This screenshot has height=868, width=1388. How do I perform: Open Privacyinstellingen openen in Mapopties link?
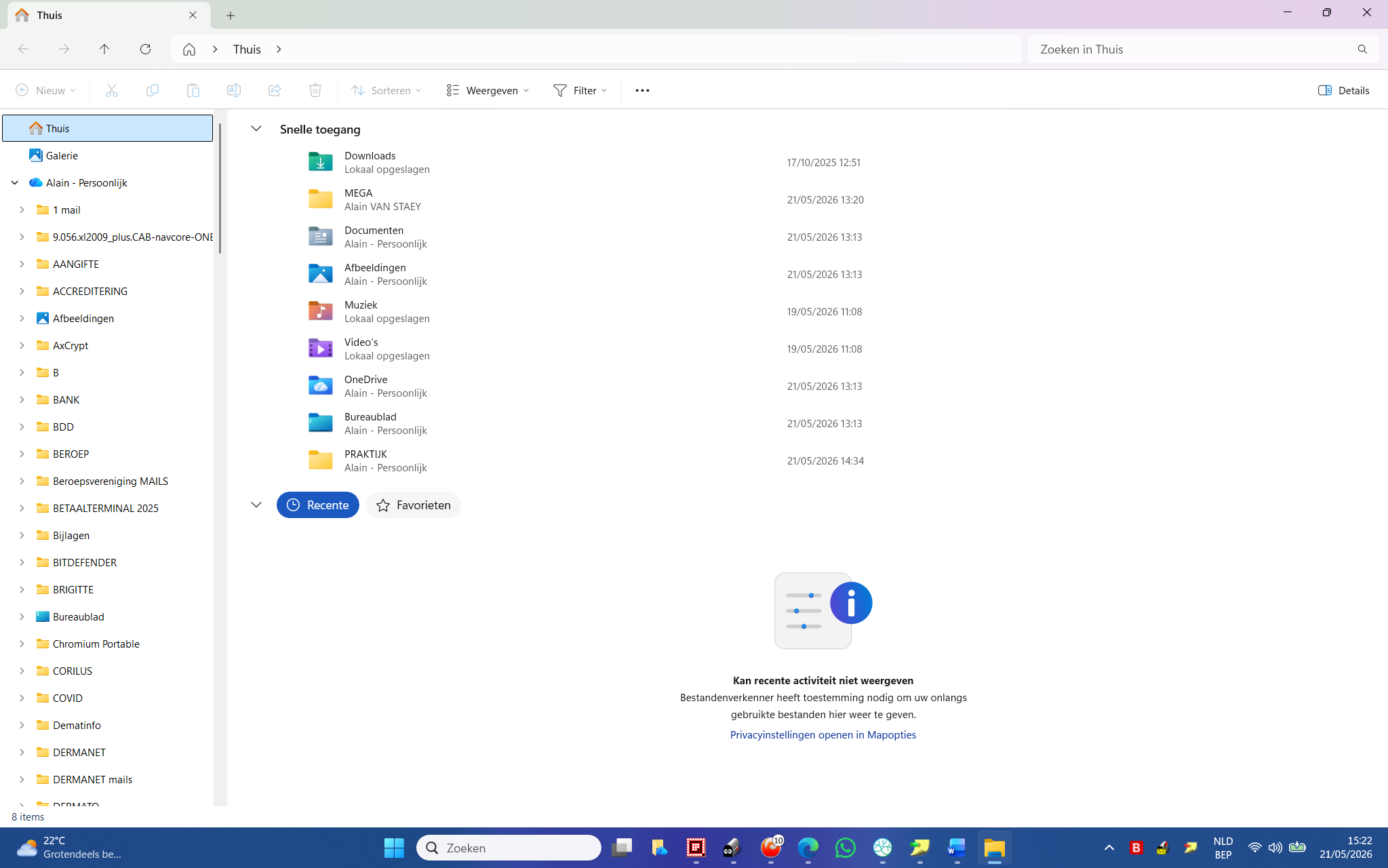pos(823,734)
